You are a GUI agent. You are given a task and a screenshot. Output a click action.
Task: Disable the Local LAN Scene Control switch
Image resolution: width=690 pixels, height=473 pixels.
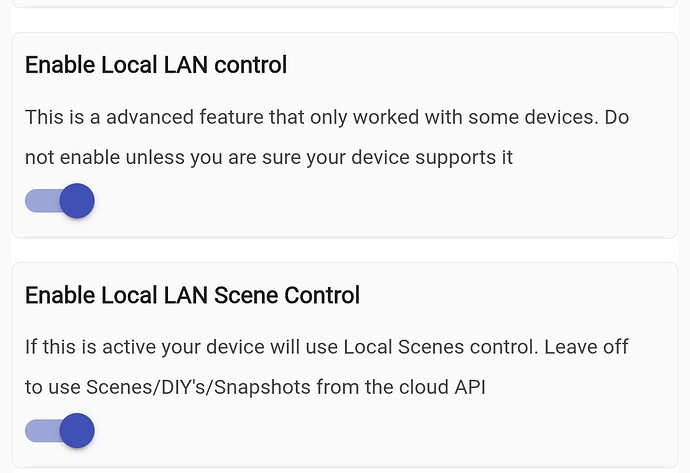click(60, 431)
